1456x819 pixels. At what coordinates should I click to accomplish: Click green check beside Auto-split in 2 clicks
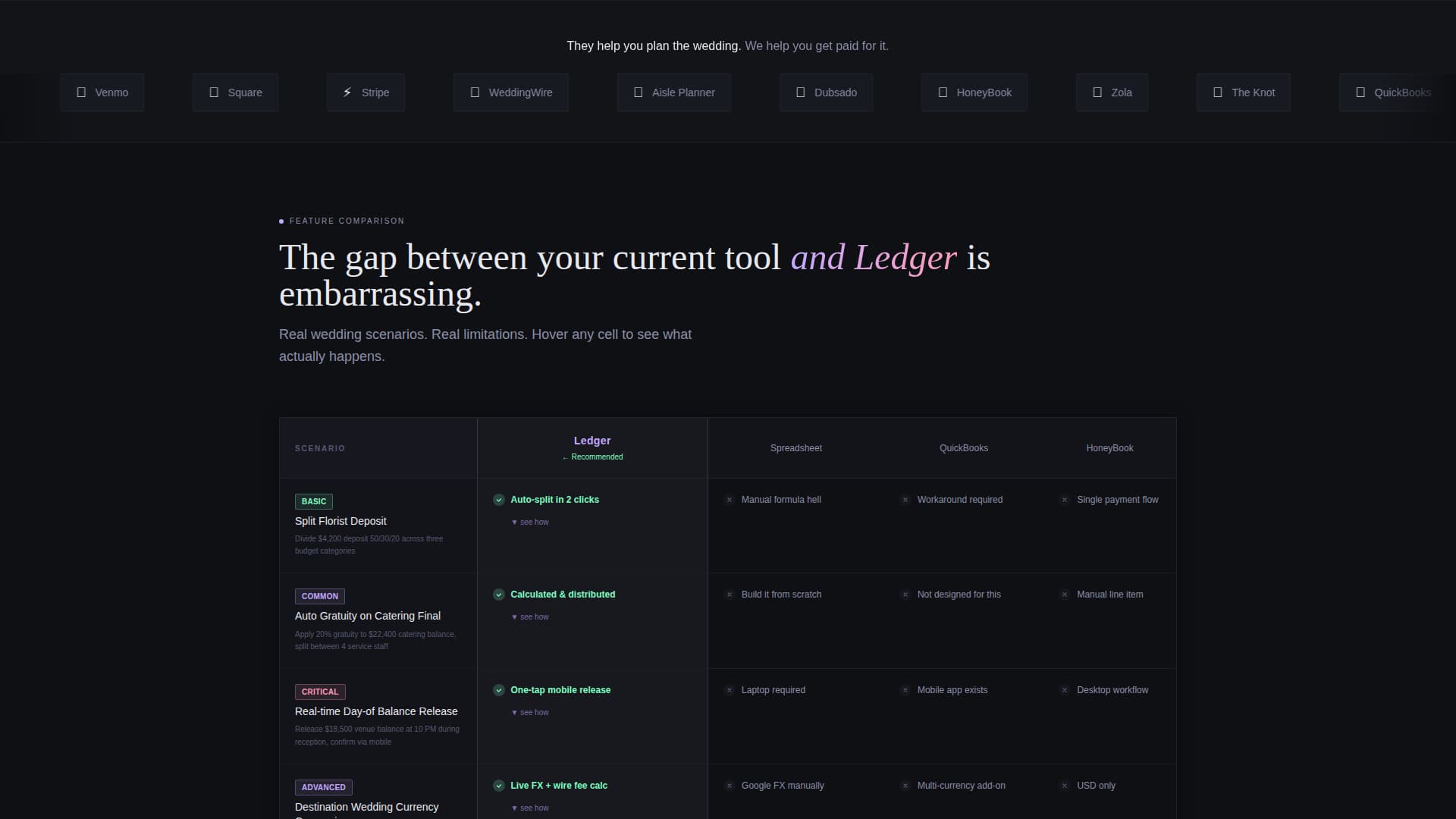pos(499,500)
